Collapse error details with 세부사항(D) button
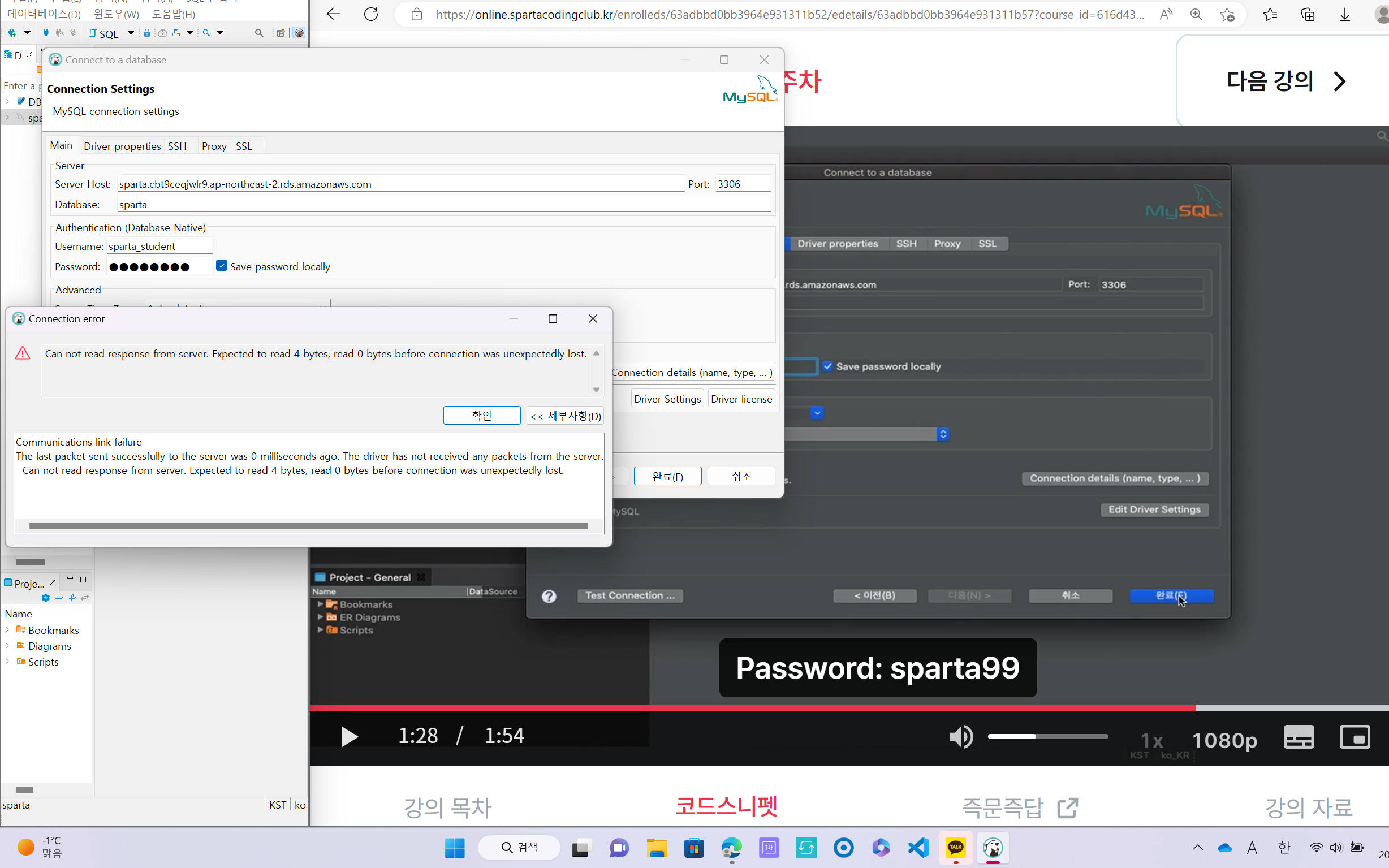This screenshot has height=868, width=1389. coord(566,416)
